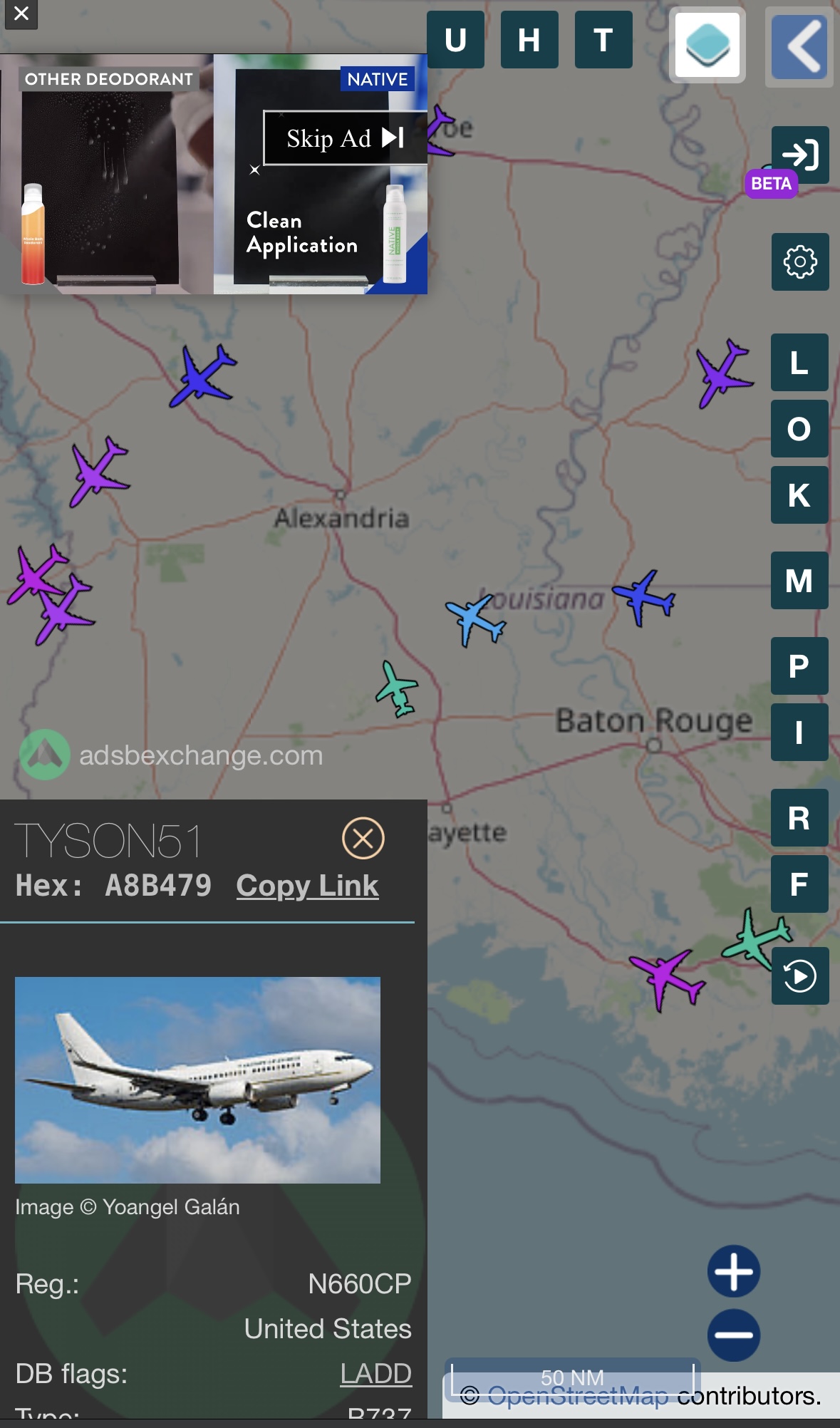Toggle the U filter button
The height and width of the screenshot is (1428, 840).
click(456, 40)
